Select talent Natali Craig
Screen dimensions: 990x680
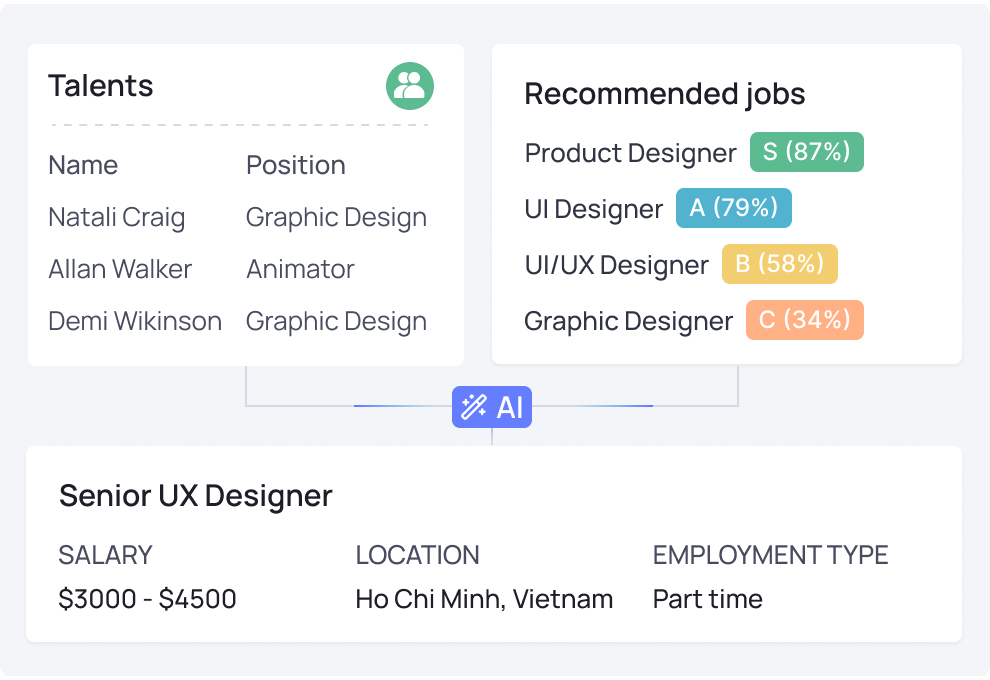117,218
